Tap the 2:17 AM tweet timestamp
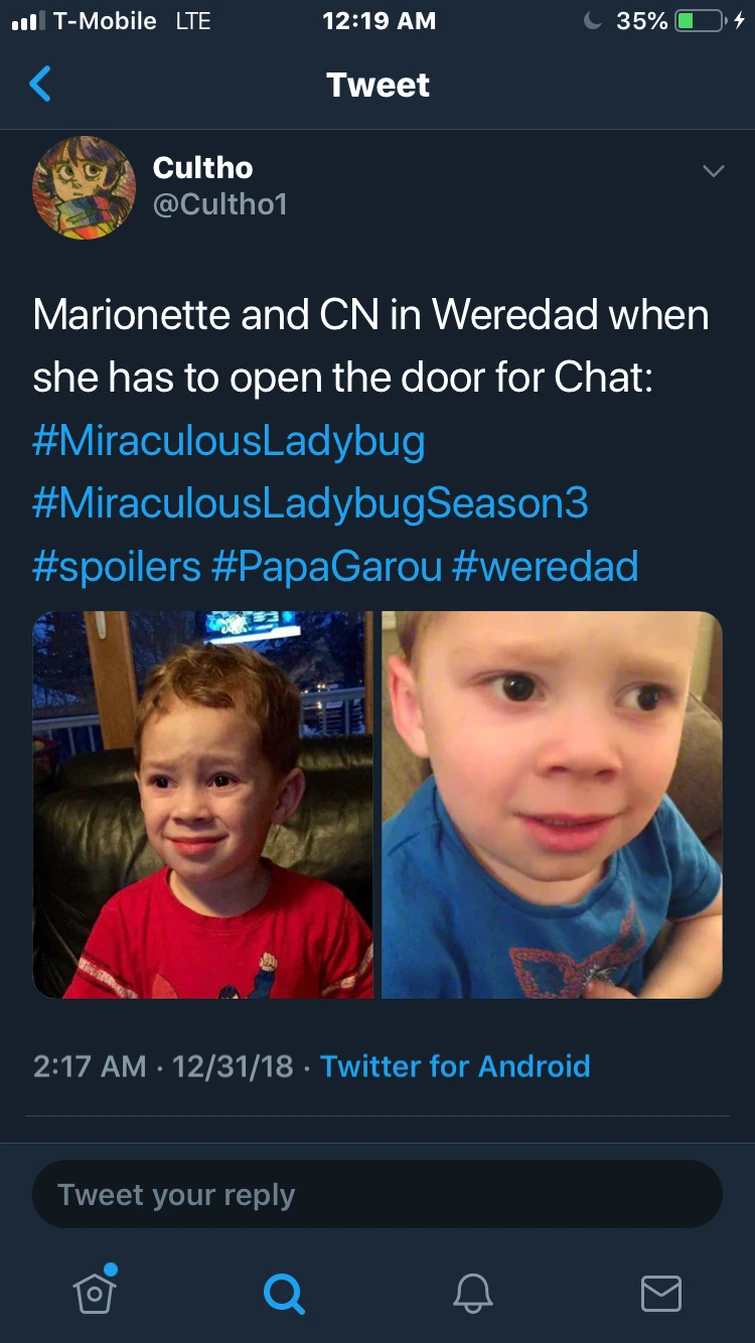The height and width of the screenshot is (1343, 755). (x=90, y=1066)
